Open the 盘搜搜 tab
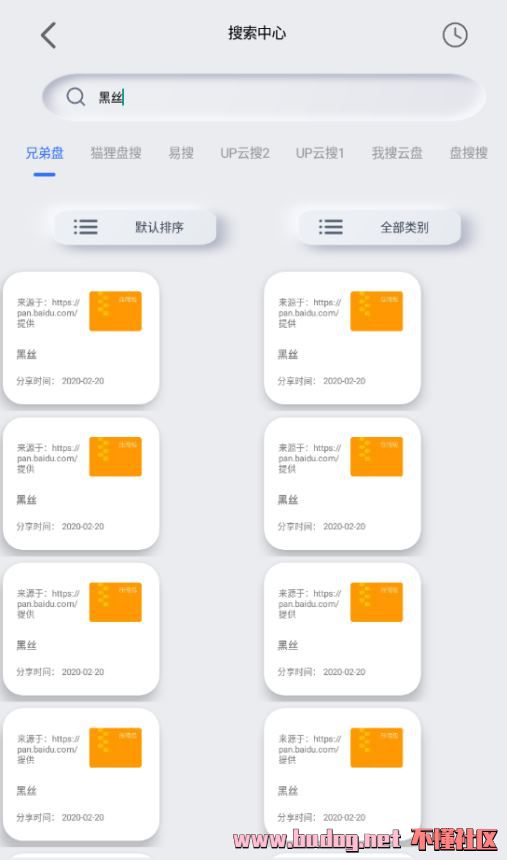507x860 pixels. pos(469,153)
